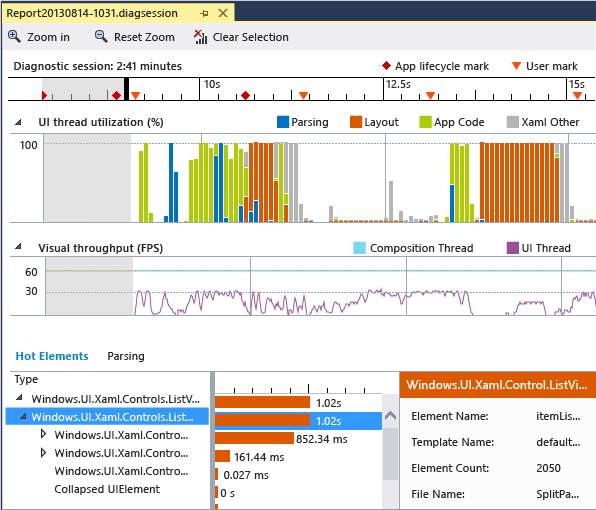Viewport: 596px width, 510px height.
Task: Select the Windows.UI.Xaml.Contro... row with 0.027 ms
Action: point(107,471)
